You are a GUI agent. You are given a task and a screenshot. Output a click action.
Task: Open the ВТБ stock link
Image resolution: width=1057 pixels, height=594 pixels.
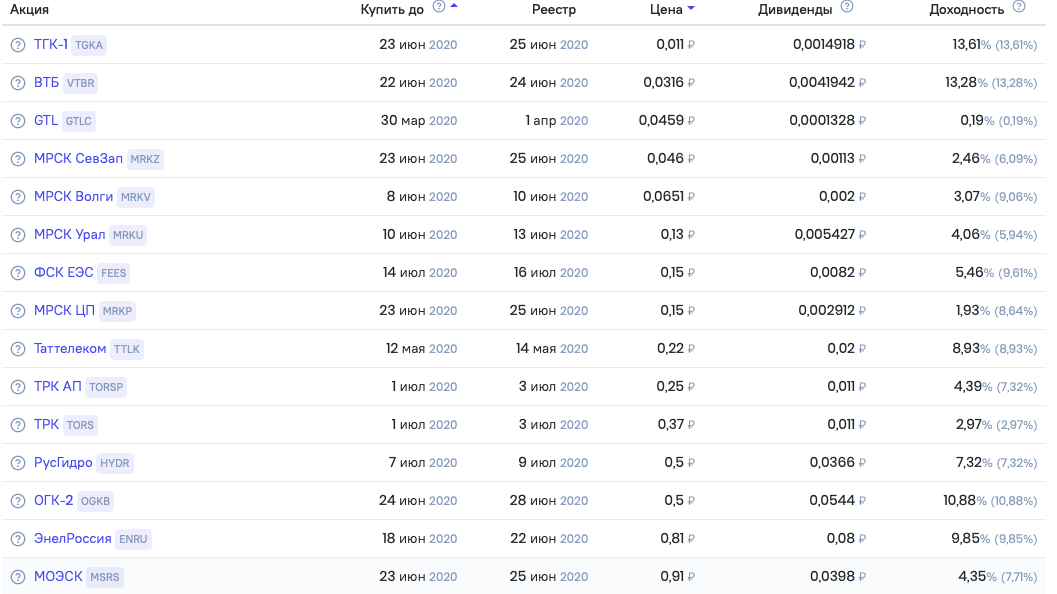tap(47, 82)
